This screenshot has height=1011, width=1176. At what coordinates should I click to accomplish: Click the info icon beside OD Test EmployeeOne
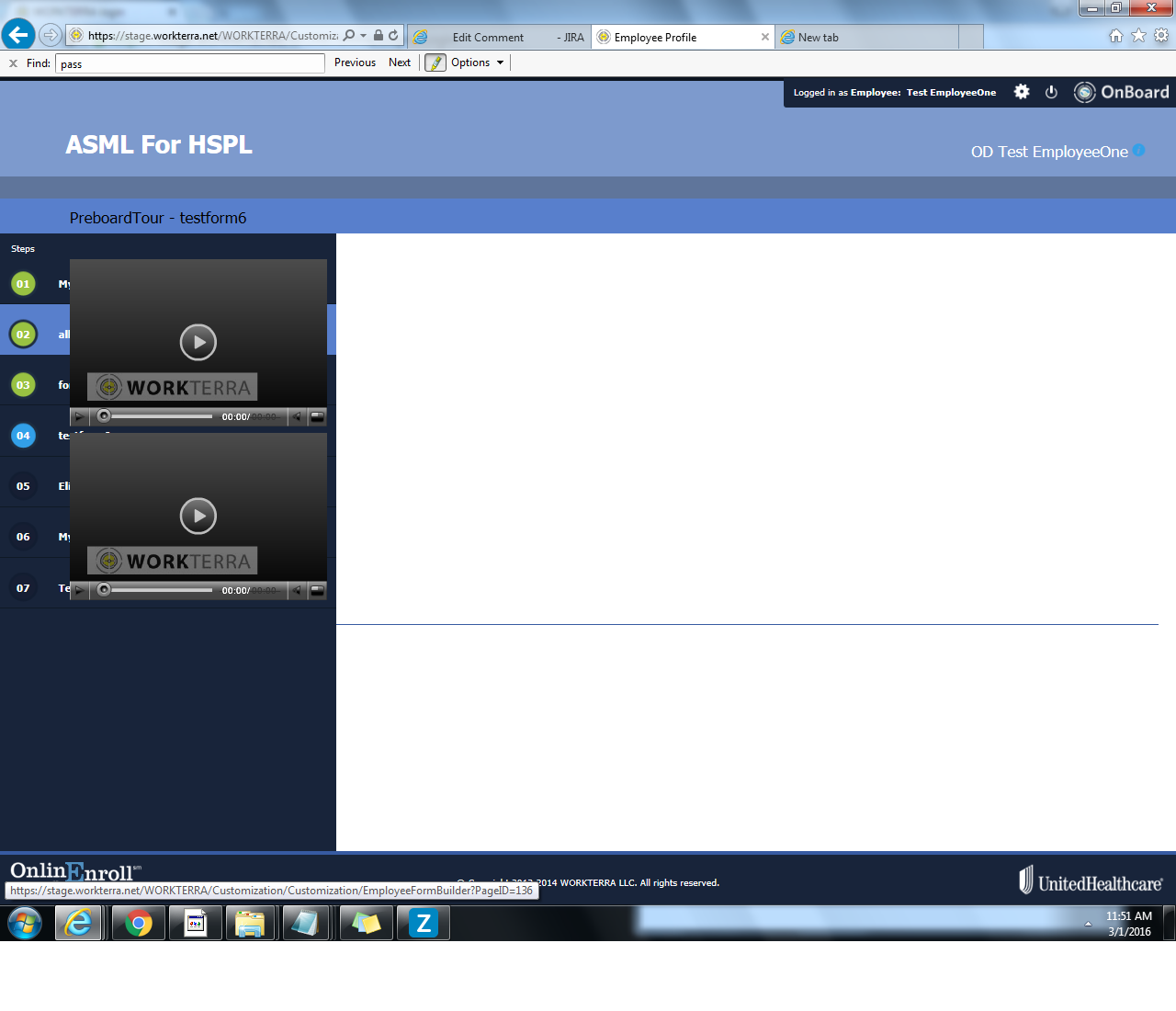[x=1139, y=151]
